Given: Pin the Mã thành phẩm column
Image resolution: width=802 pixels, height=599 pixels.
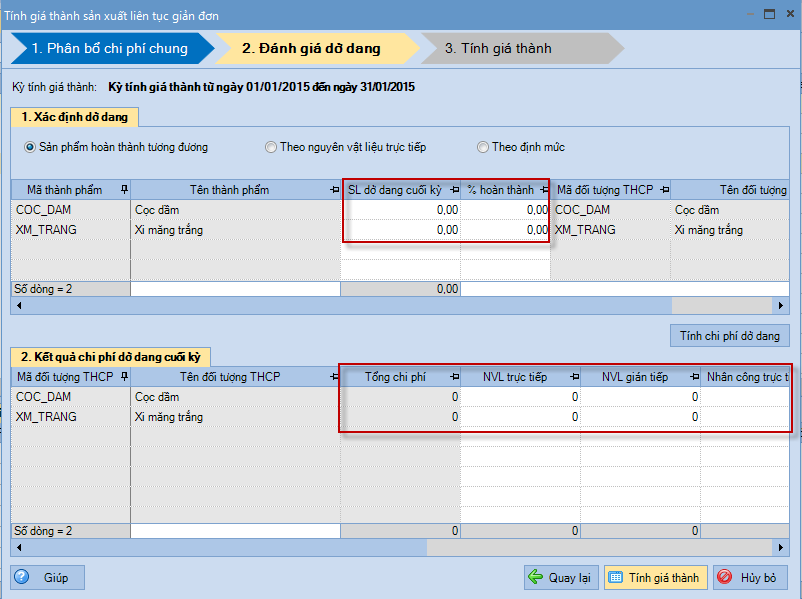Looking at the screenshot, I should coord(124,190).
